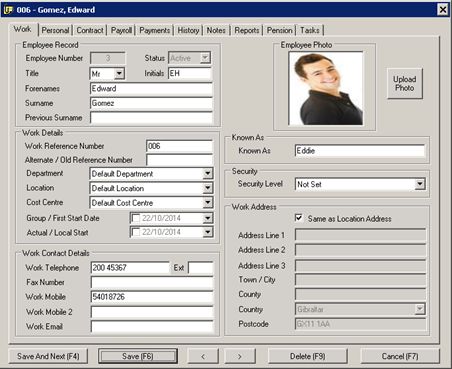Click the Delete (F9) button
Viewport: 452px width, 369px height.
[307, 356]
